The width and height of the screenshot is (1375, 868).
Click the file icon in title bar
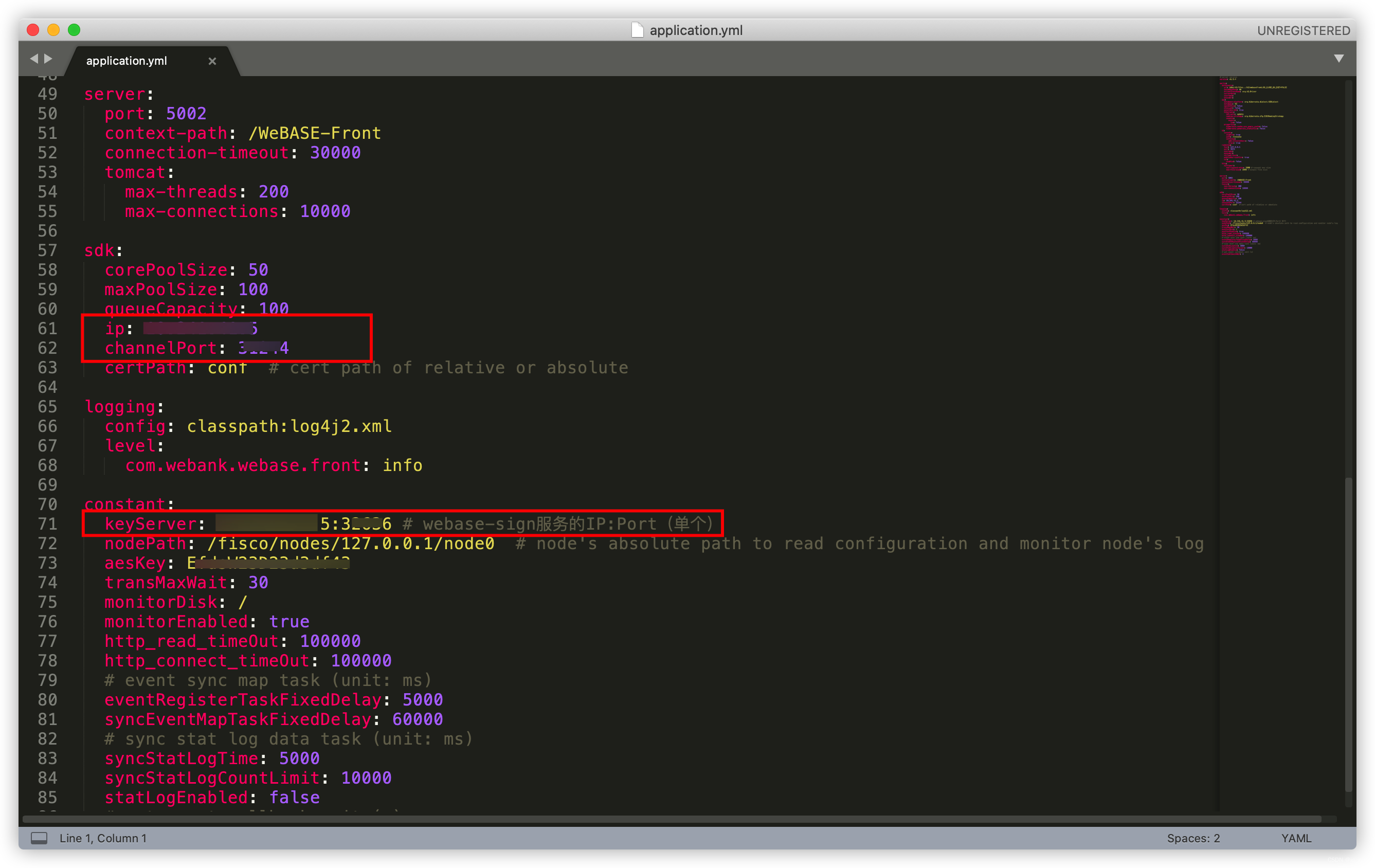pos(637,30)
